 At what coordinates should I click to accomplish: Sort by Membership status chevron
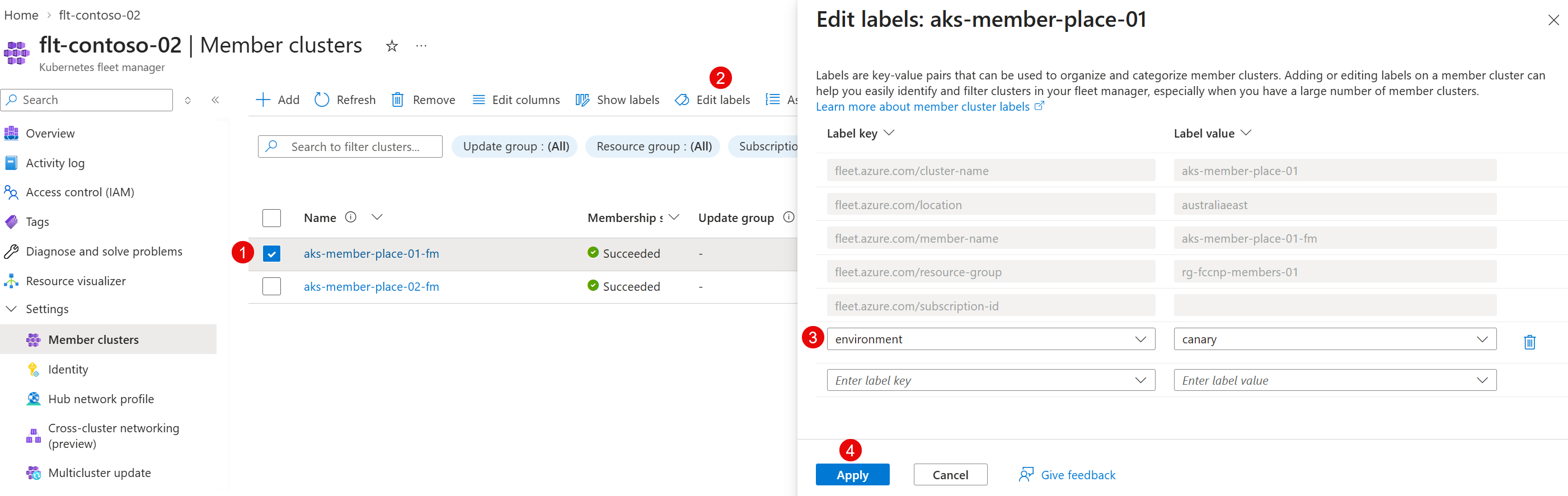[x=674, y=218]
